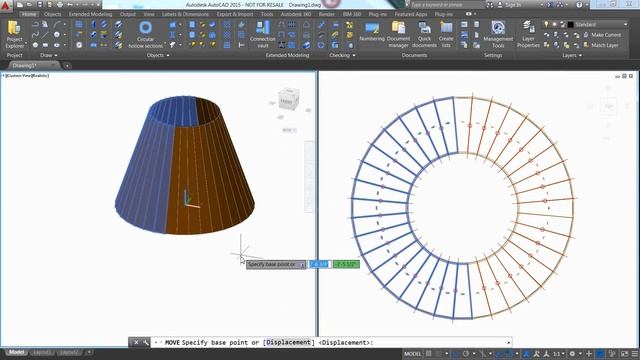Image resolution: width=640 pixels, height=360 pixels.
Task: Click the green dynamic input Y value field
Action: (346, 264)
